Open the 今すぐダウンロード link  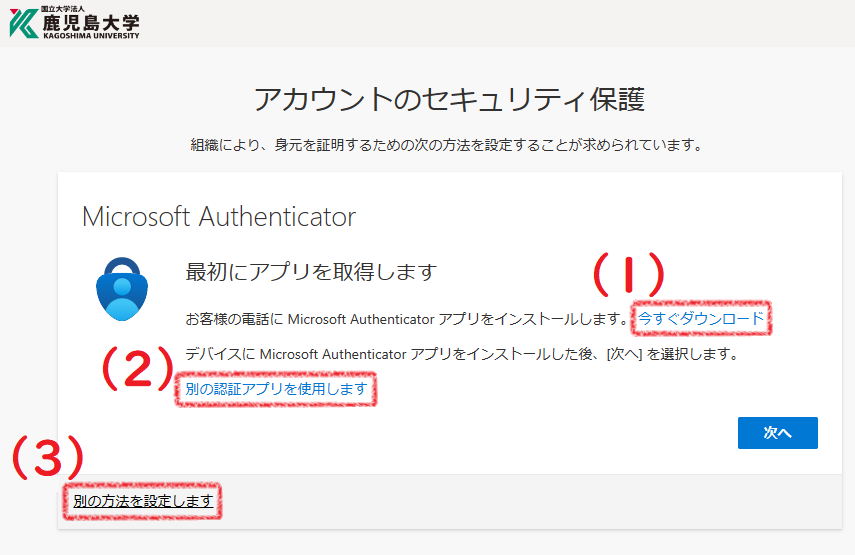pos(701,318)
